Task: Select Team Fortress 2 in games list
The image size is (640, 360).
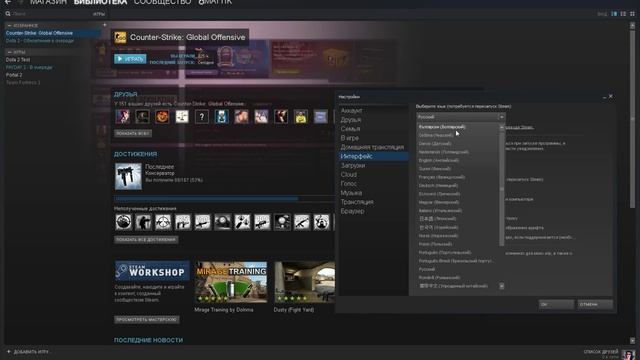Action: coord(23,83)
